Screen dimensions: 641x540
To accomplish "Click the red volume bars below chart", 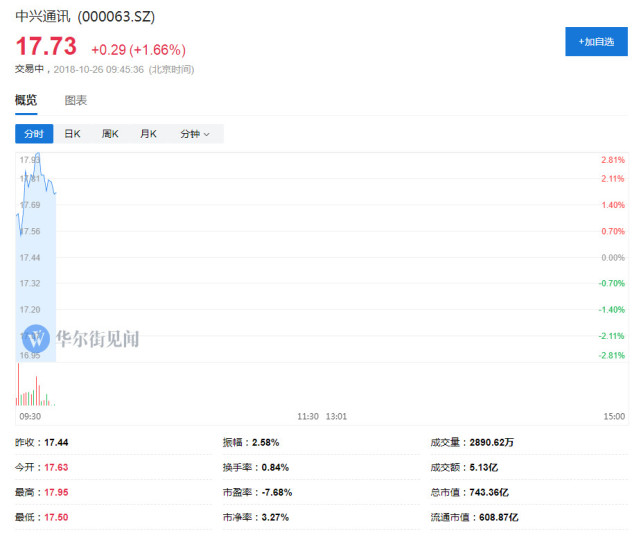I will [x=20, y=387].
